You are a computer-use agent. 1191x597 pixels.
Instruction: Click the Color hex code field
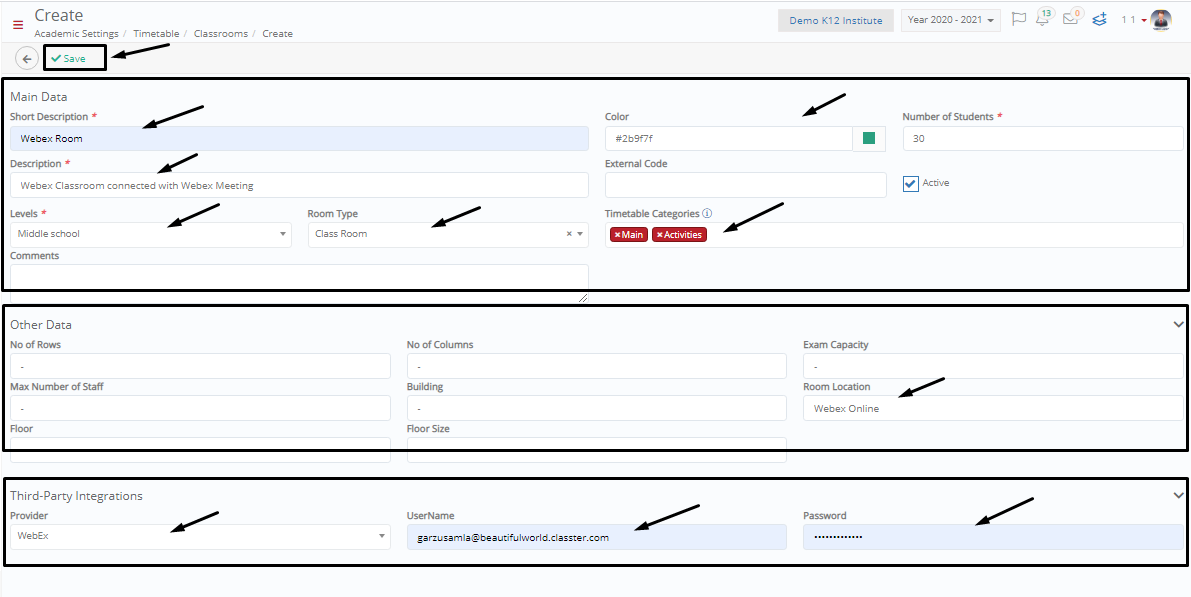coord(729,139)
